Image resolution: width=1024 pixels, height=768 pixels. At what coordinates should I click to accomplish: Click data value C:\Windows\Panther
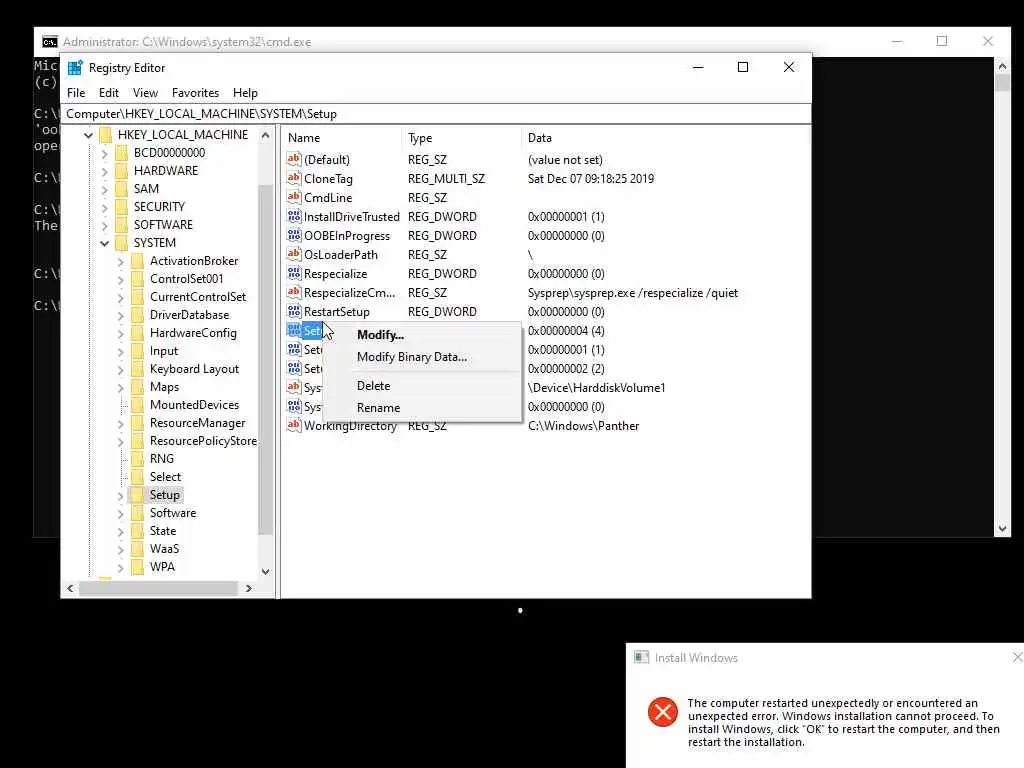pos(583,426)
